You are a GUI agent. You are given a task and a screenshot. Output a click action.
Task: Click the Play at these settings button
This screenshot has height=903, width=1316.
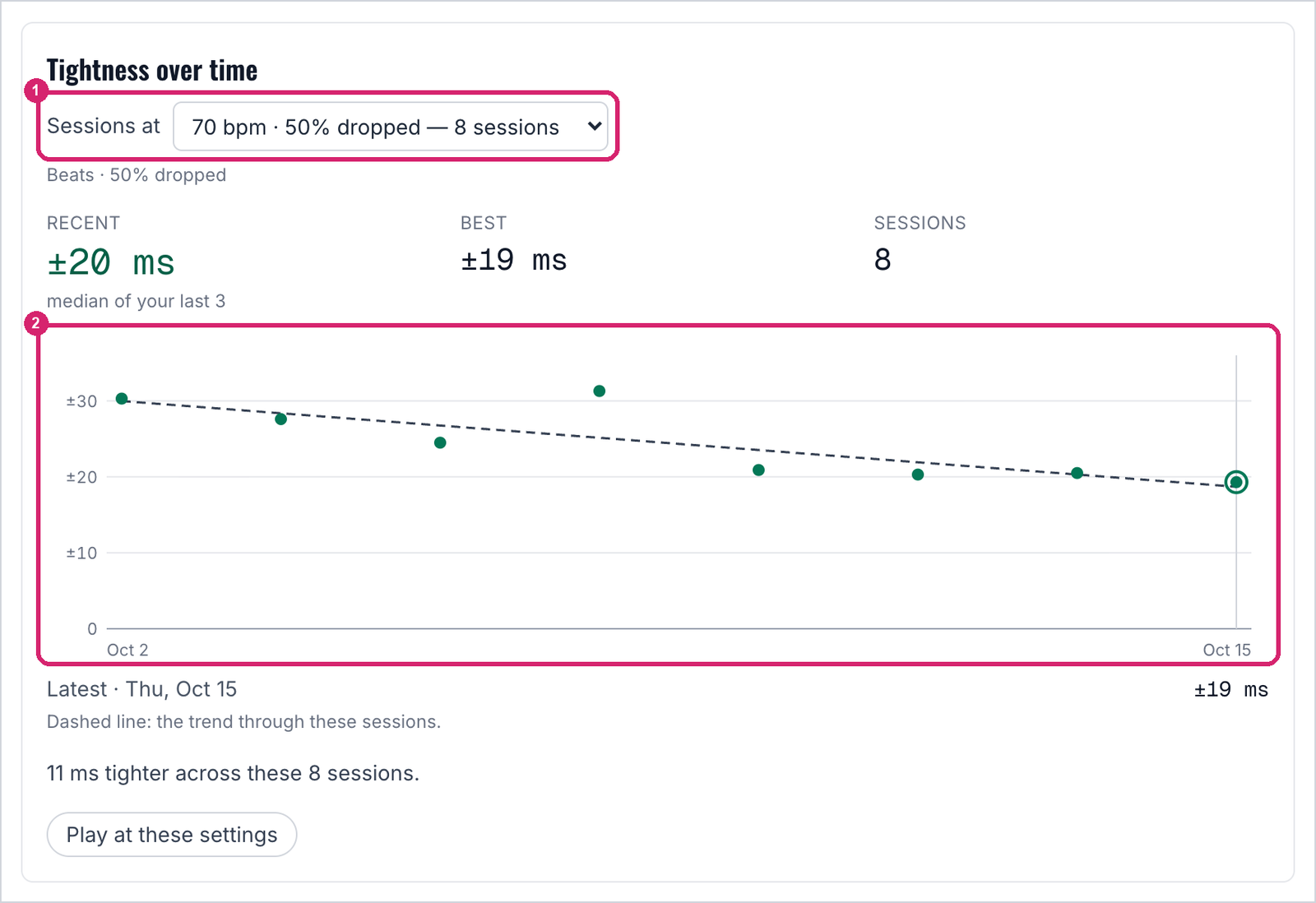[172, 835]
